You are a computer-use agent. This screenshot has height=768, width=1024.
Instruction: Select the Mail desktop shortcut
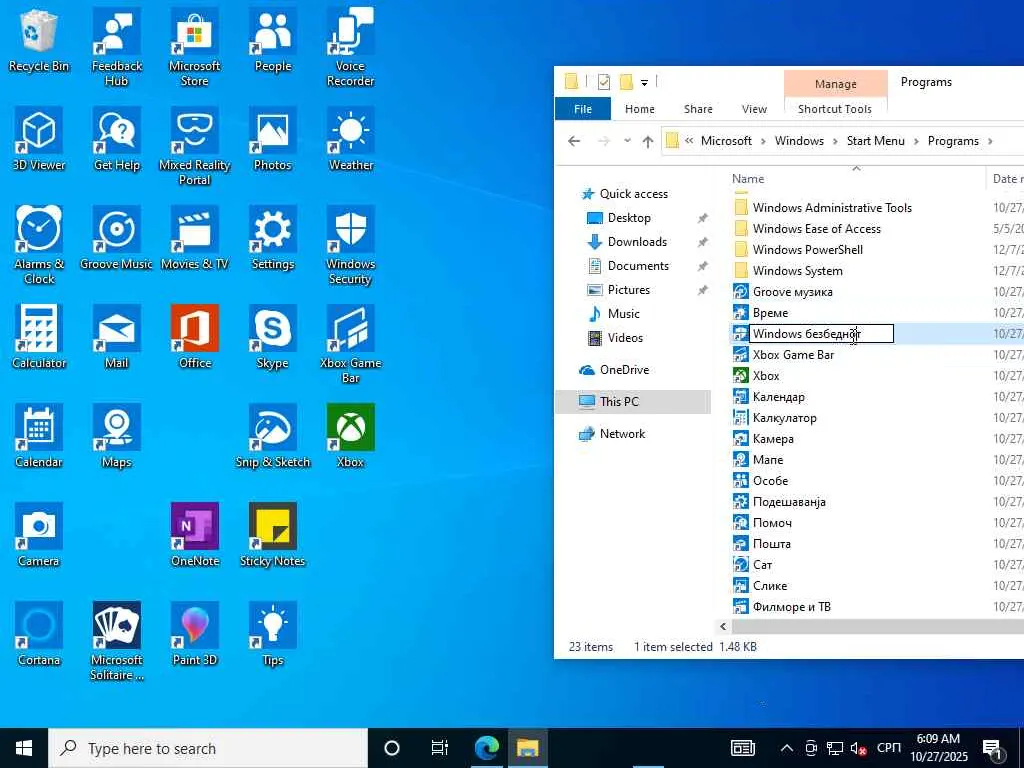117,338
